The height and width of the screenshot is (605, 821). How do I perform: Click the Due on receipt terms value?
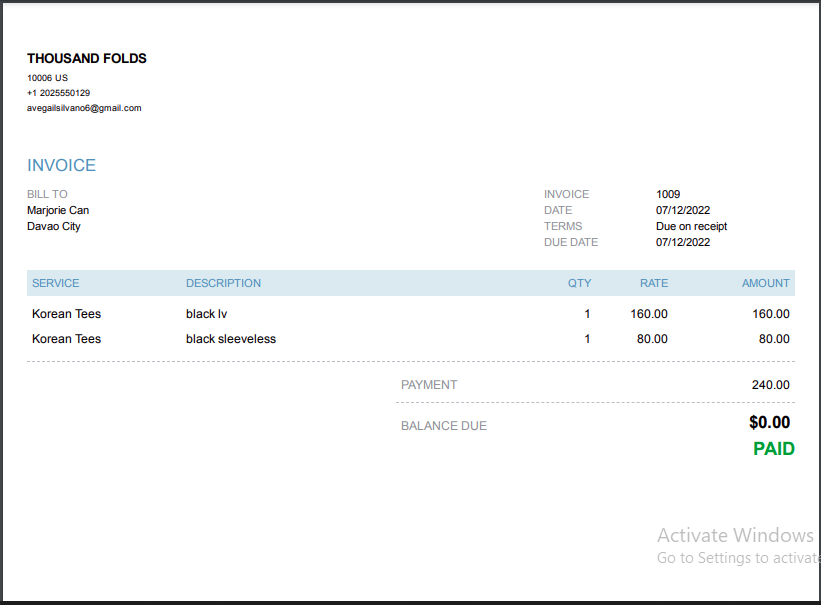pos(691,226)
